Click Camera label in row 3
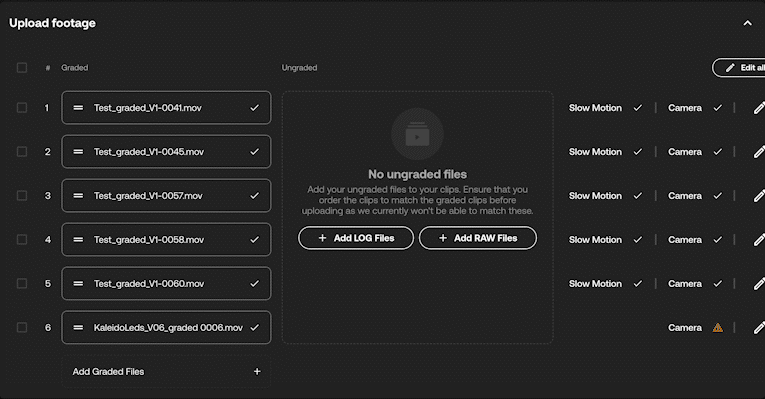This screenshot has width=765, height=399. tap(685, 196)
